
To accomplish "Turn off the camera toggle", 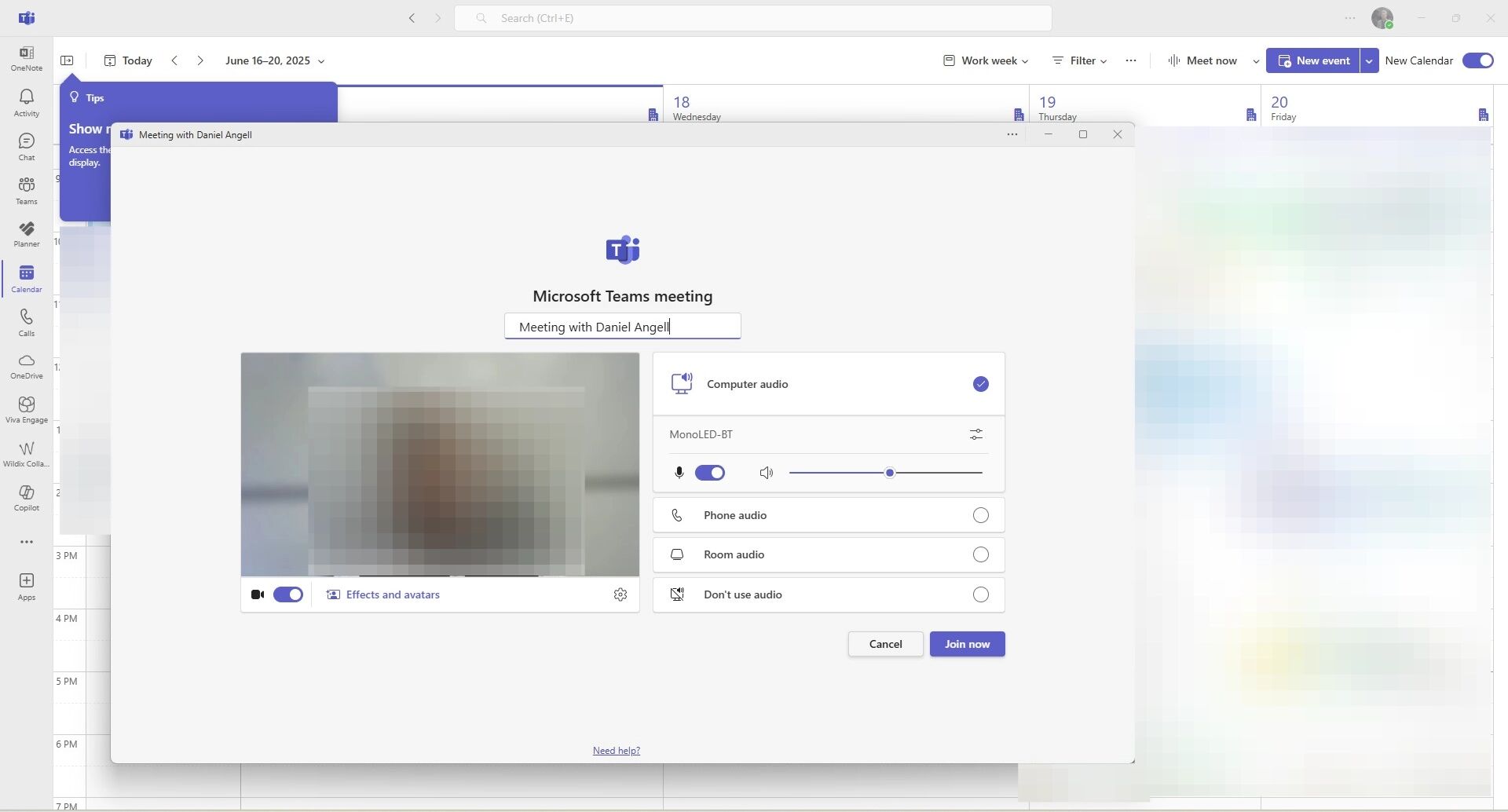I will [288, 594].
